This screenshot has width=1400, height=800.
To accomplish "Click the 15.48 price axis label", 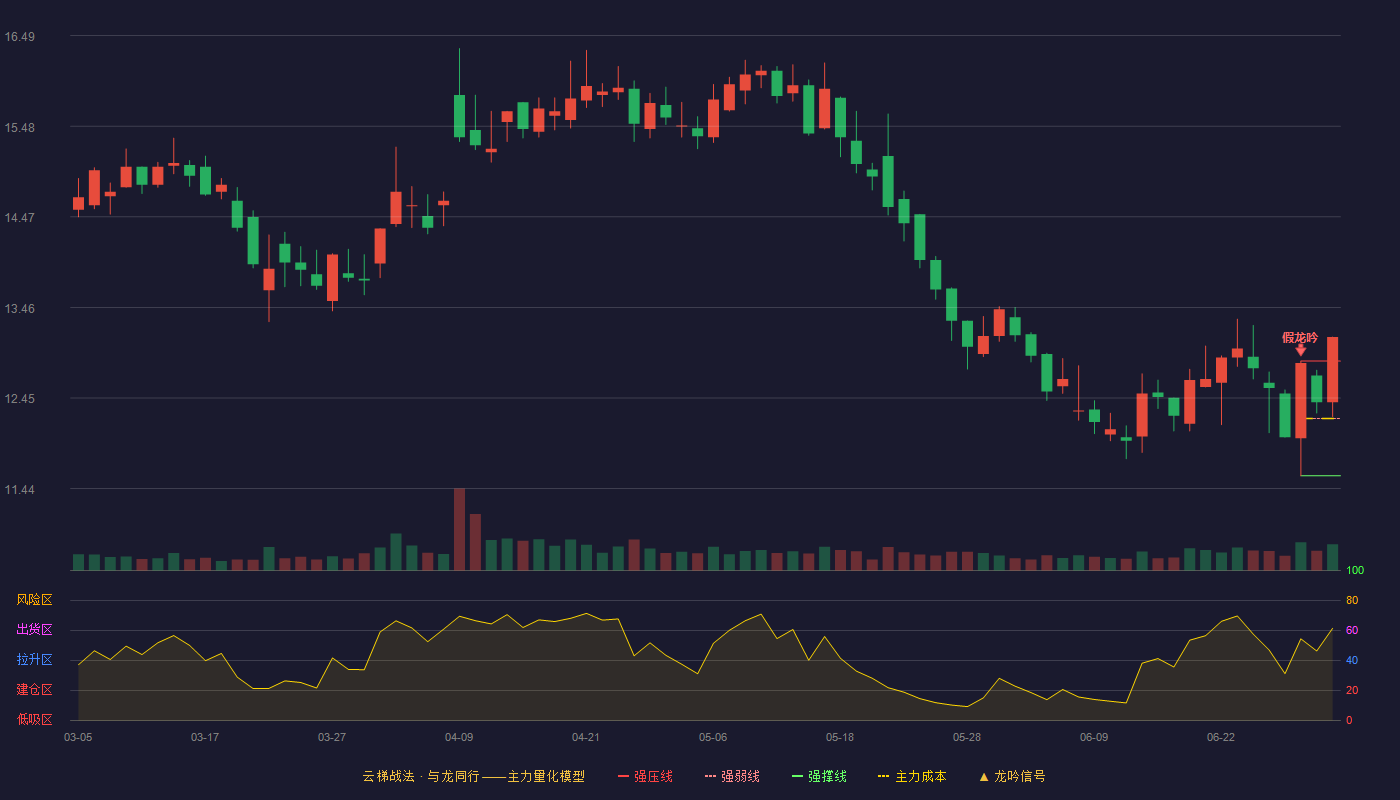I will tap(19, 128).
